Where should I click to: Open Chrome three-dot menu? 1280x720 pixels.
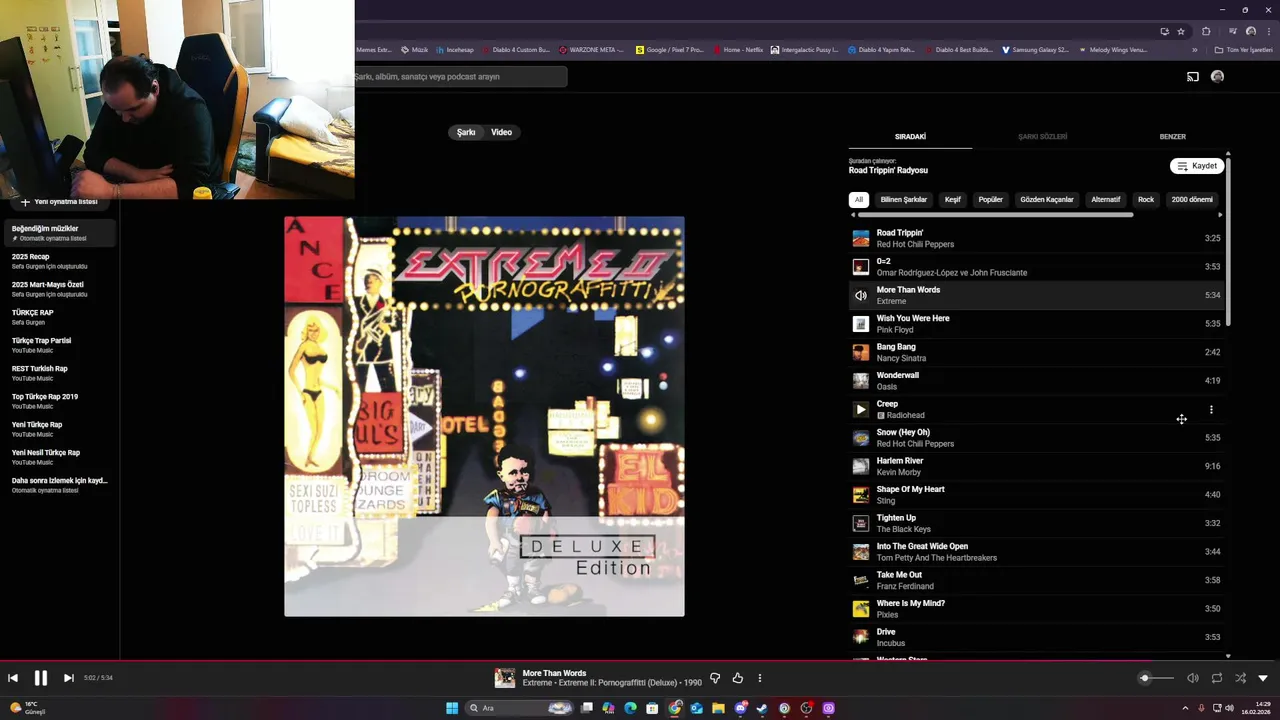(1267, 31)
